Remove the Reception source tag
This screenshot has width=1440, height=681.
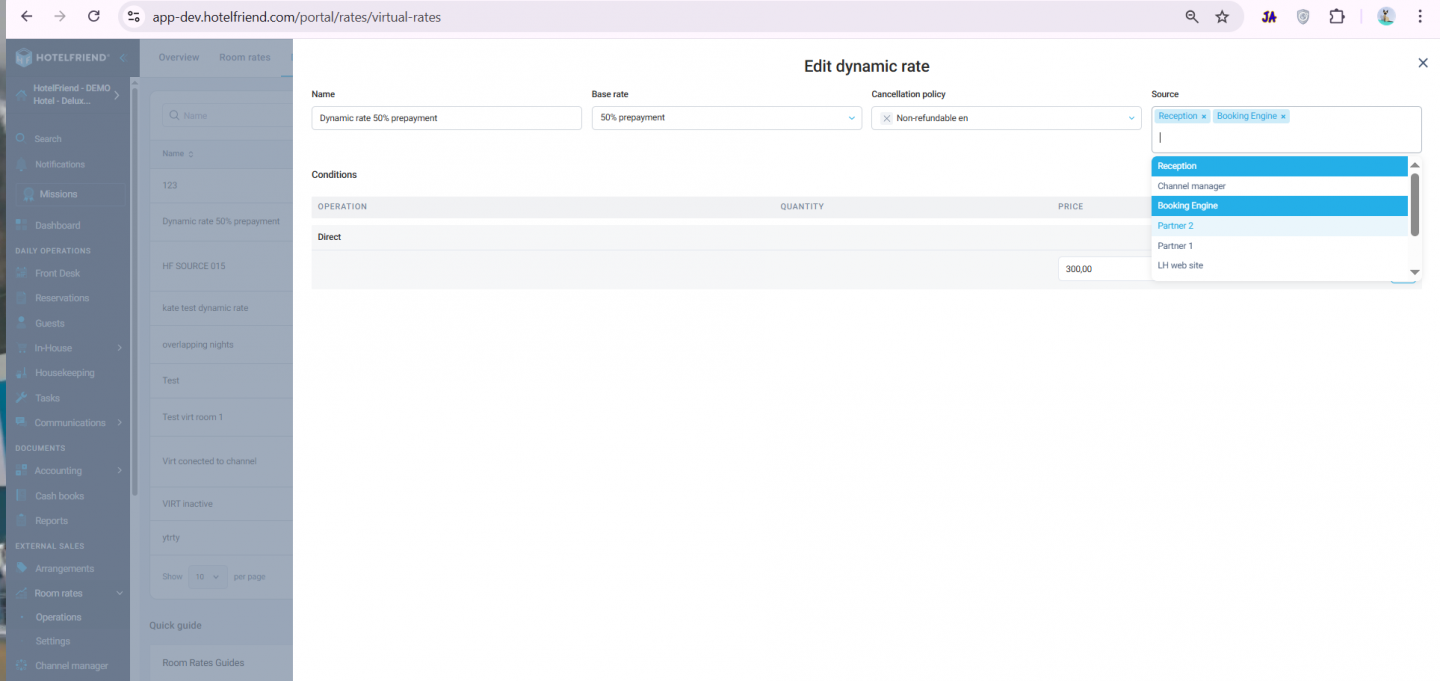click(1204, 117)
